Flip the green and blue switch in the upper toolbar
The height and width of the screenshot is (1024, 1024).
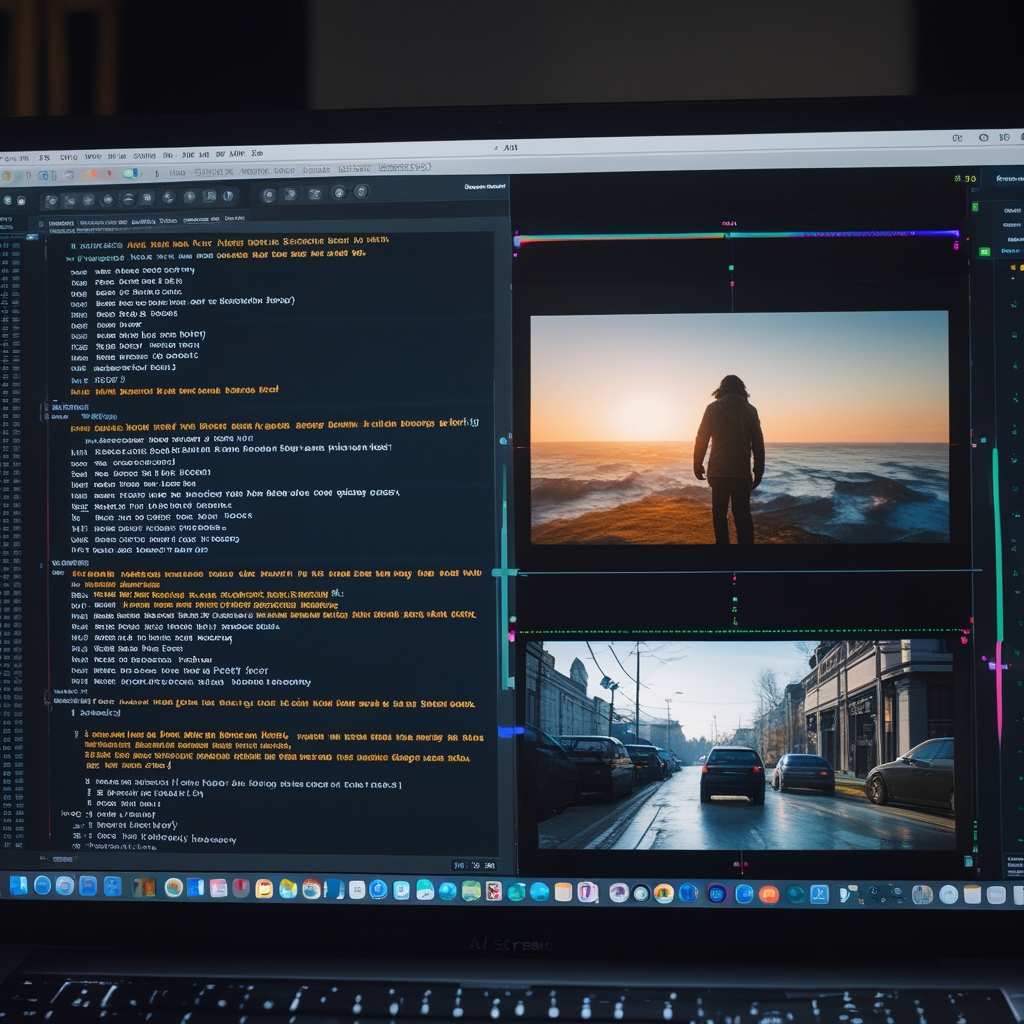(x=131, y=174)
